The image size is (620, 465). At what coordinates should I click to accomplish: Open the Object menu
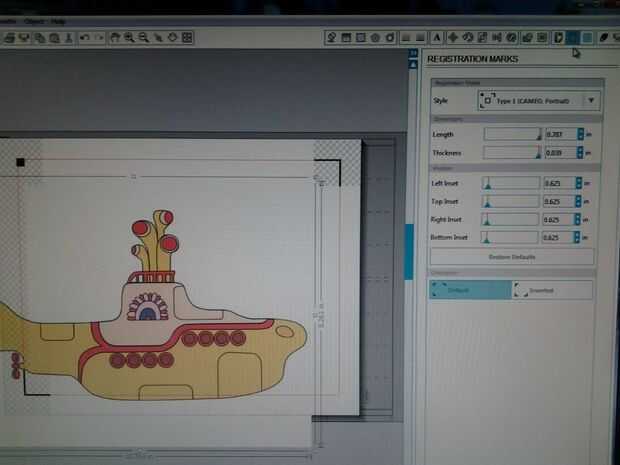(x=34, y=21)
